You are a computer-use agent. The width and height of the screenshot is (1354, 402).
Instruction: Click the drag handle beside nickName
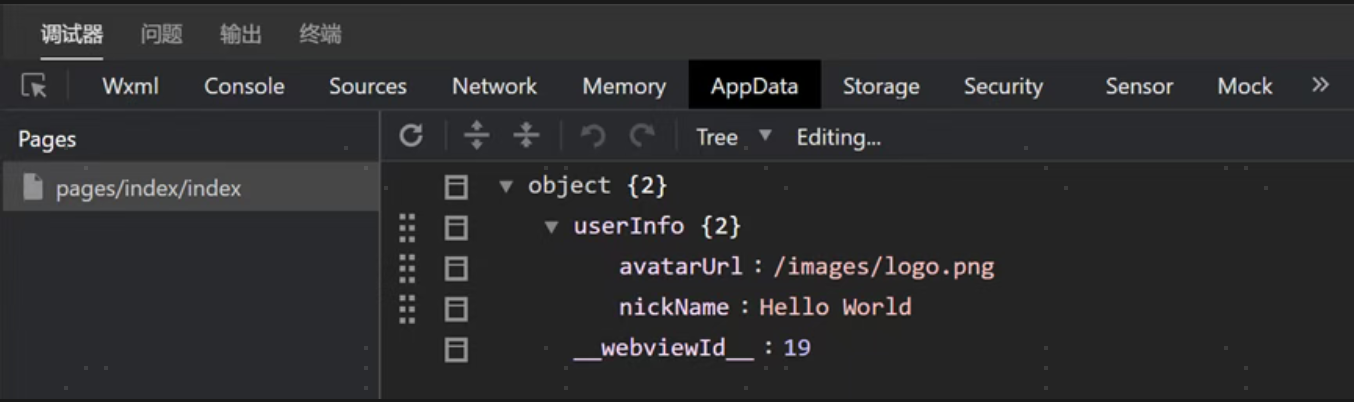pos(407,308)
